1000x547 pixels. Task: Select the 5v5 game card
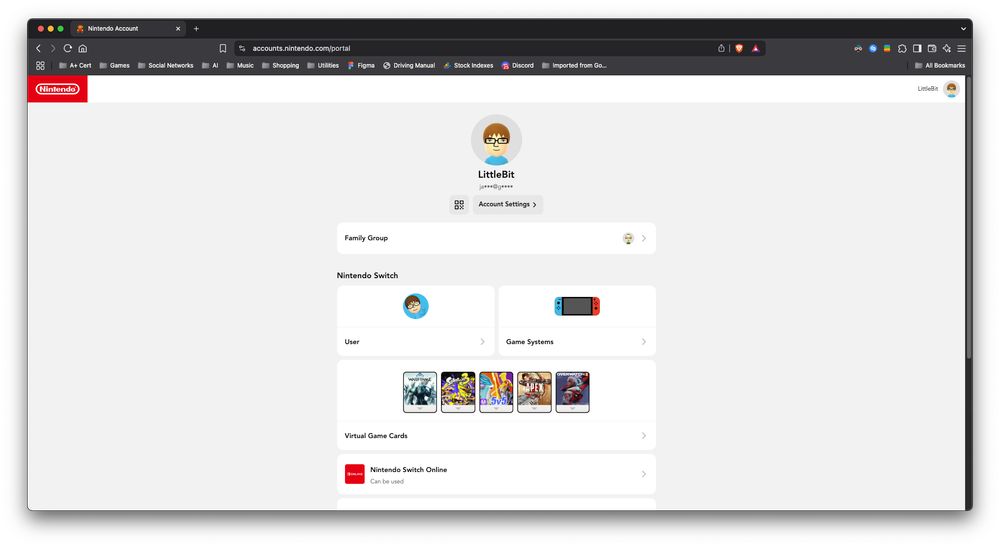496,392
